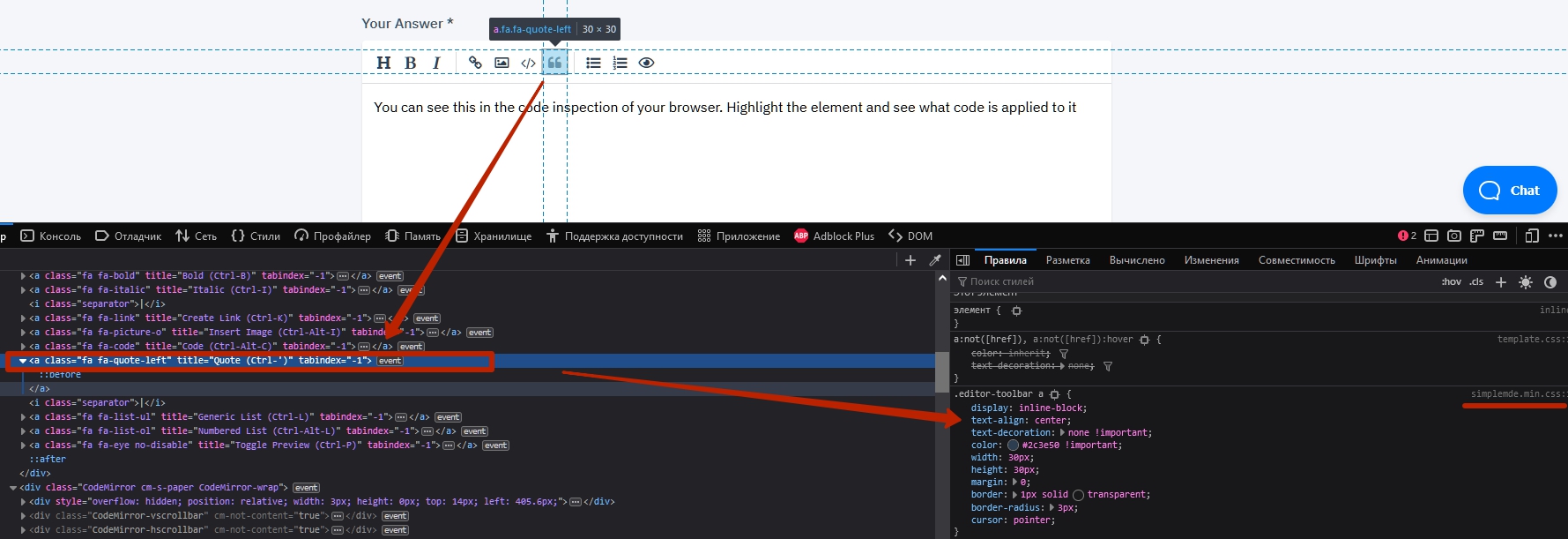1568x539 pixels.
Task: Click the numbered list icon
Action: click(x=621, y=63)
